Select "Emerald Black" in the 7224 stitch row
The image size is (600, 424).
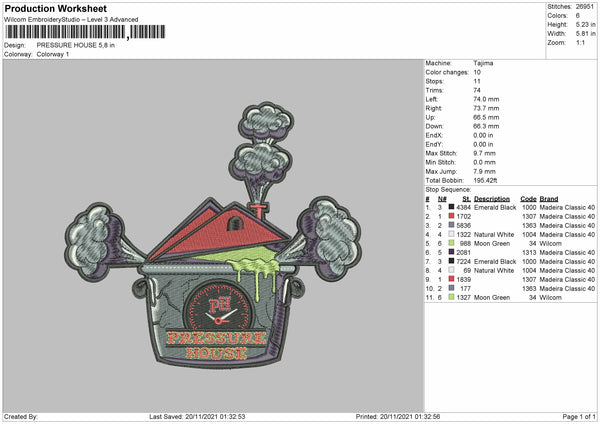(495, 261)
